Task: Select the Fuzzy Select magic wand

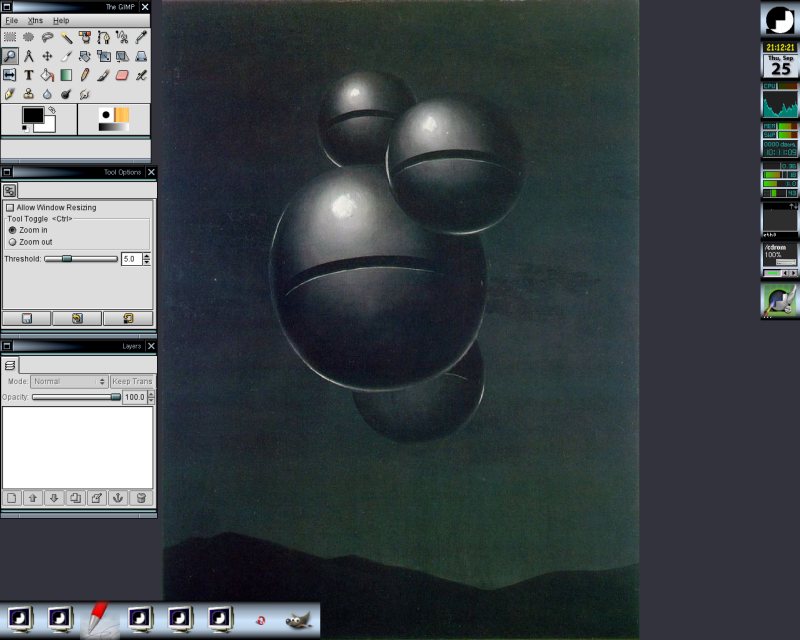Action: [66, 37]
